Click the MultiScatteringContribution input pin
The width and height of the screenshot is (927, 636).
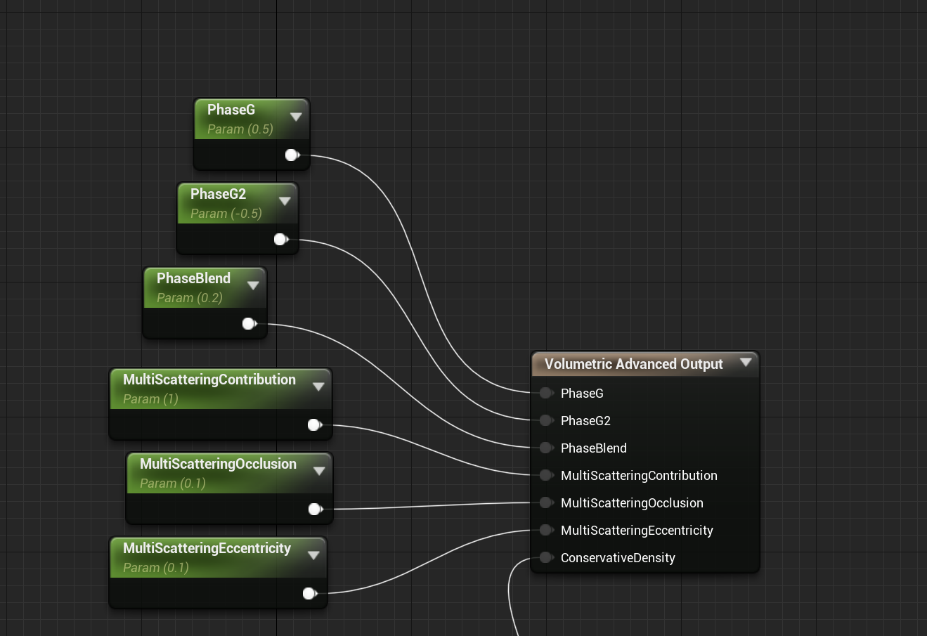tap(545, 475)
